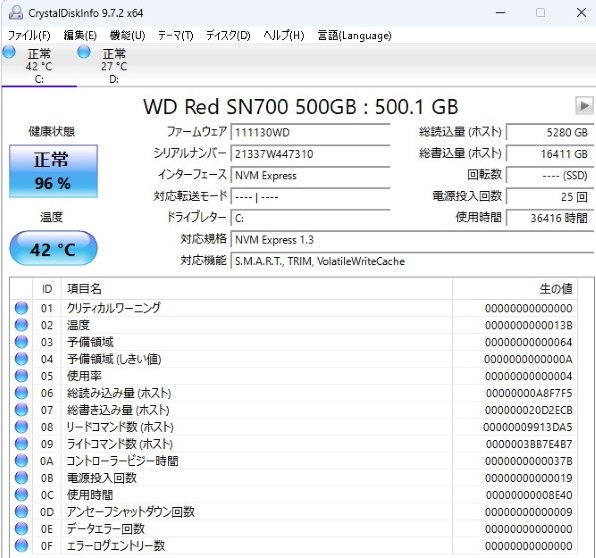
Task: Click the total host reads value 5280 GB
Action: pyautogui.click(x=550, y=132)
